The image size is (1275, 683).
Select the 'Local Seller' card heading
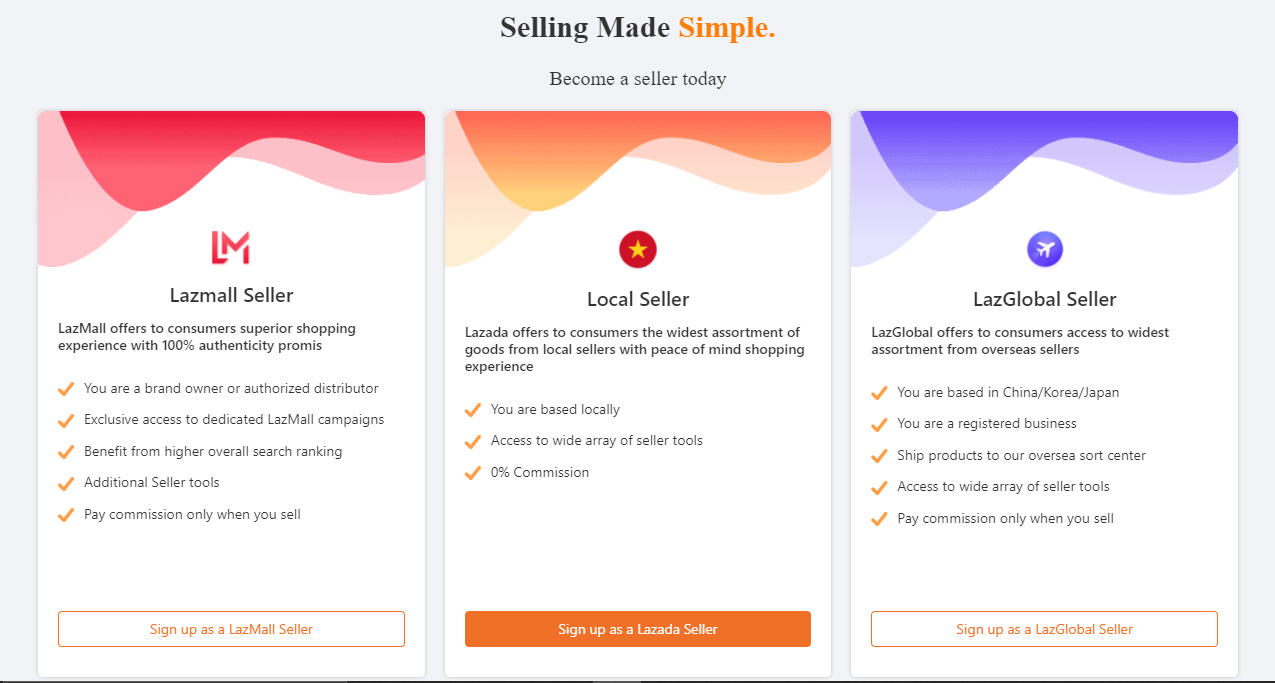coord(637,298)
